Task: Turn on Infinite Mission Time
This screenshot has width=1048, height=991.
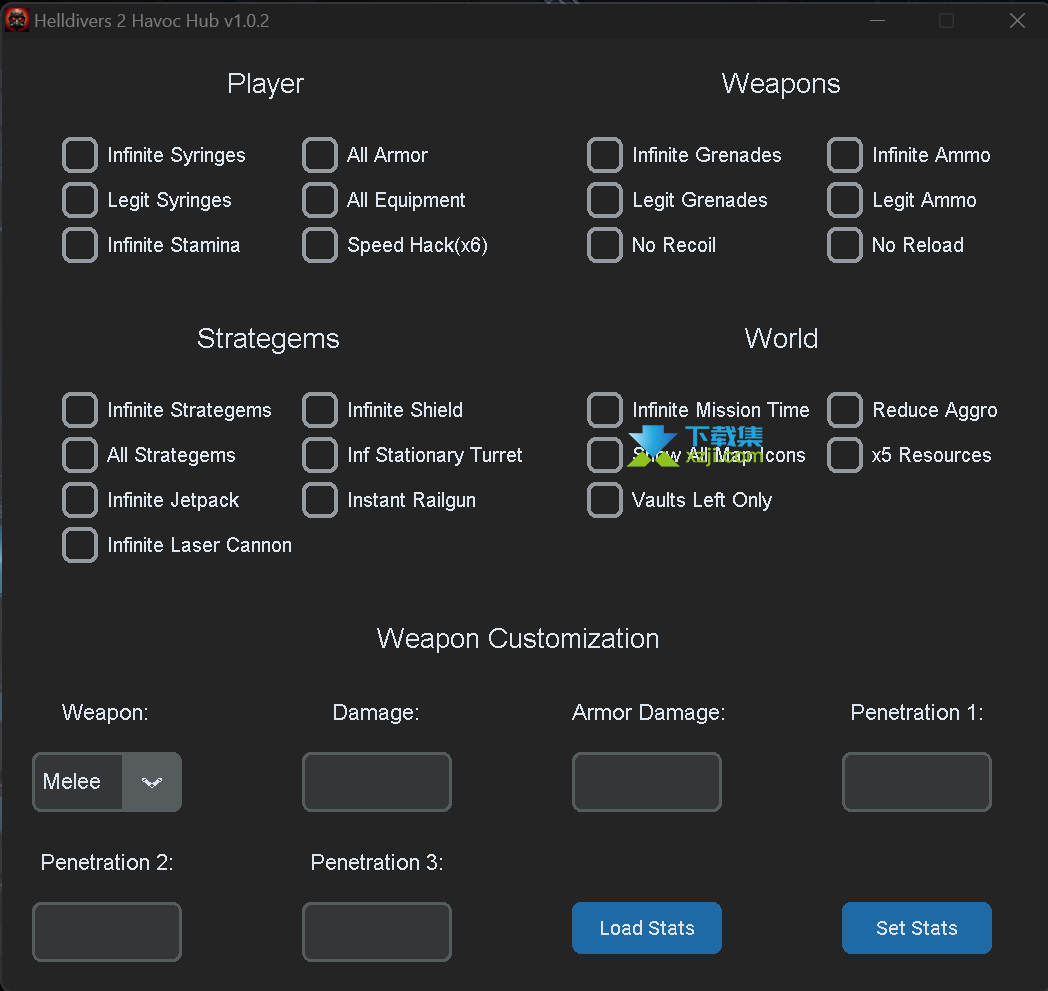Action: pyautogui.click(x=605, y=410)
